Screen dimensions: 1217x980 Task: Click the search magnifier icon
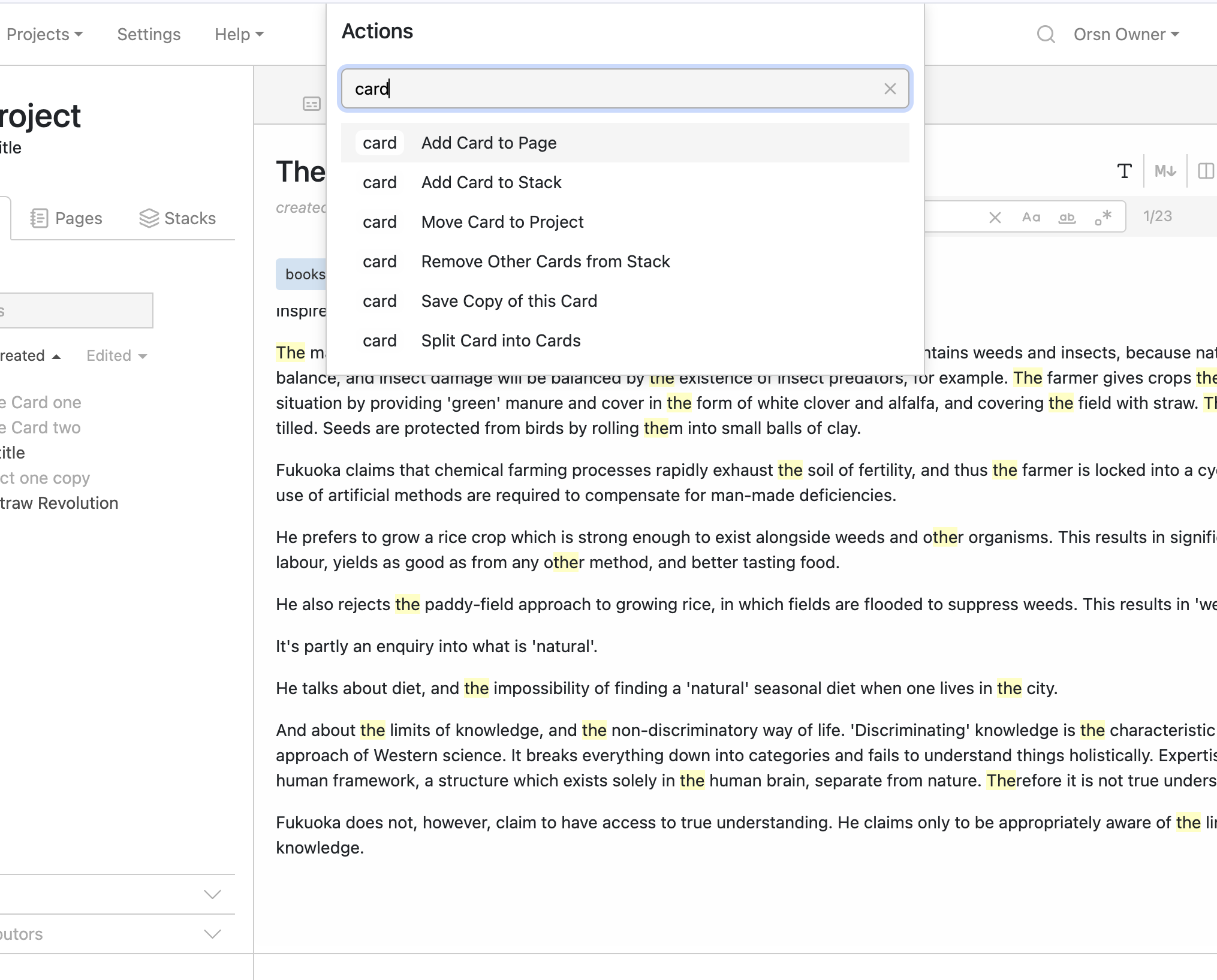click(1046, 35)
